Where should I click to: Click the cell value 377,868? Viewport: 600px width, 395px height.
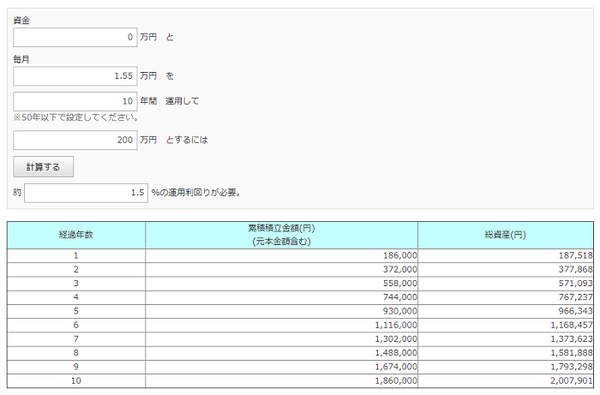(x=576, y=269)
